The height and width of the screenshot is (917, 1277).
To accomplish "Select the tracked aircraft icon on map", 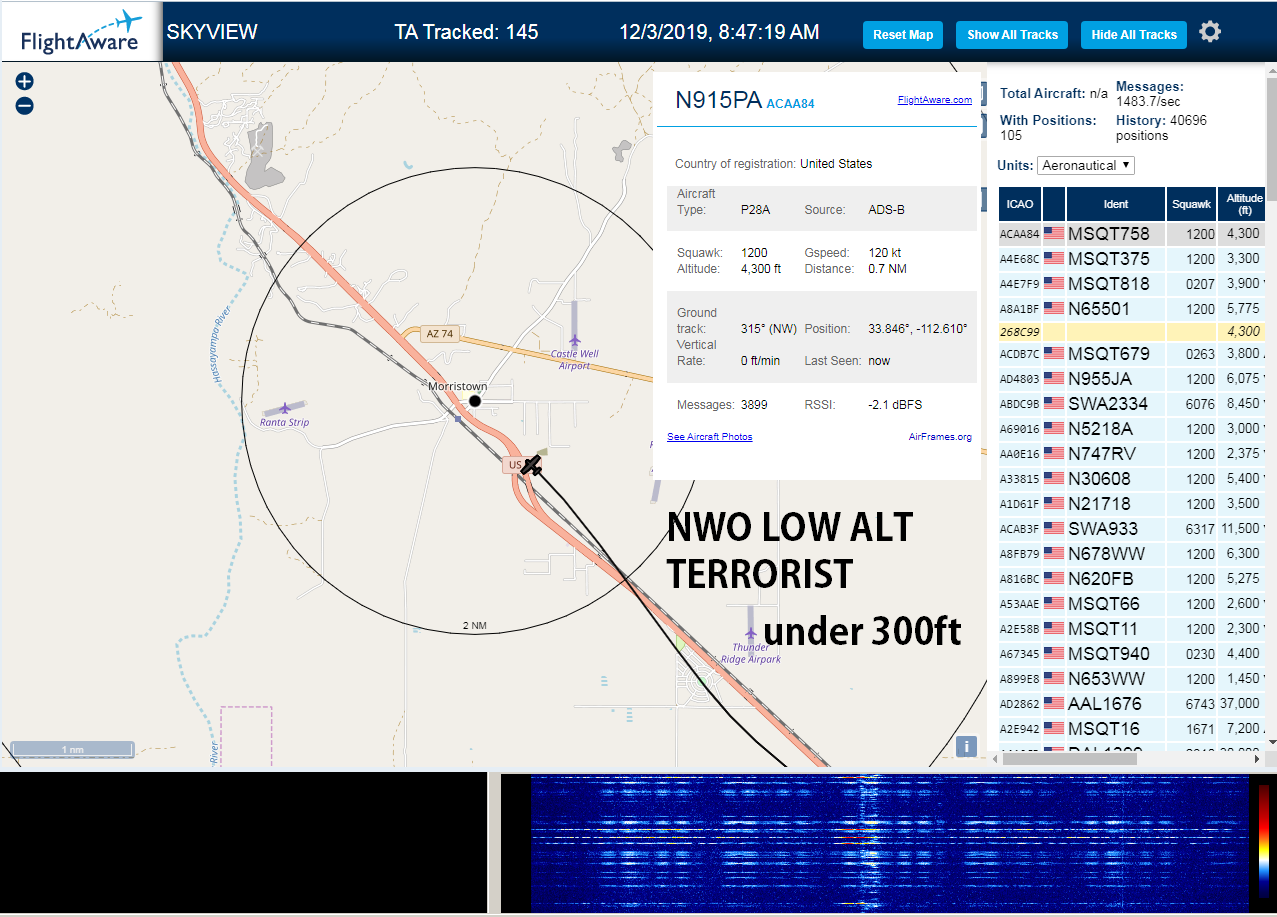I will pos(531,465).
